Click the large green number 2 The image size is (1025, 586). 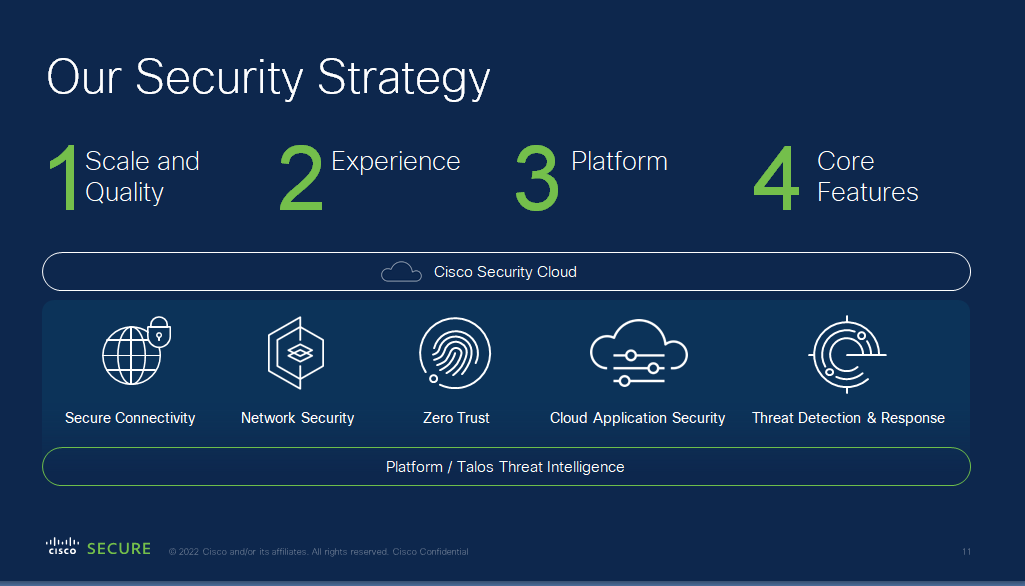tap(300, 178)
